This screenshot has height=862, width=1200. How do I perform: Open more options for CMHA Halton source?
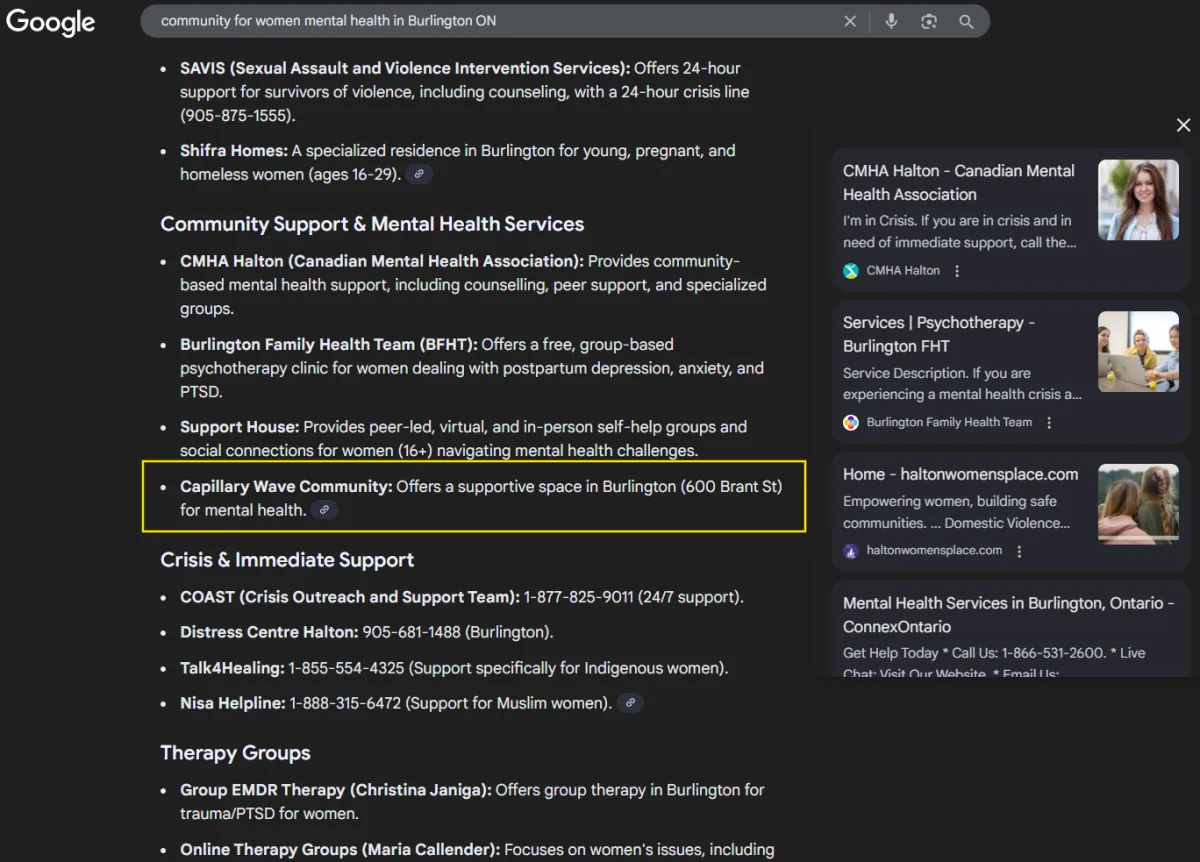(957, 271)
